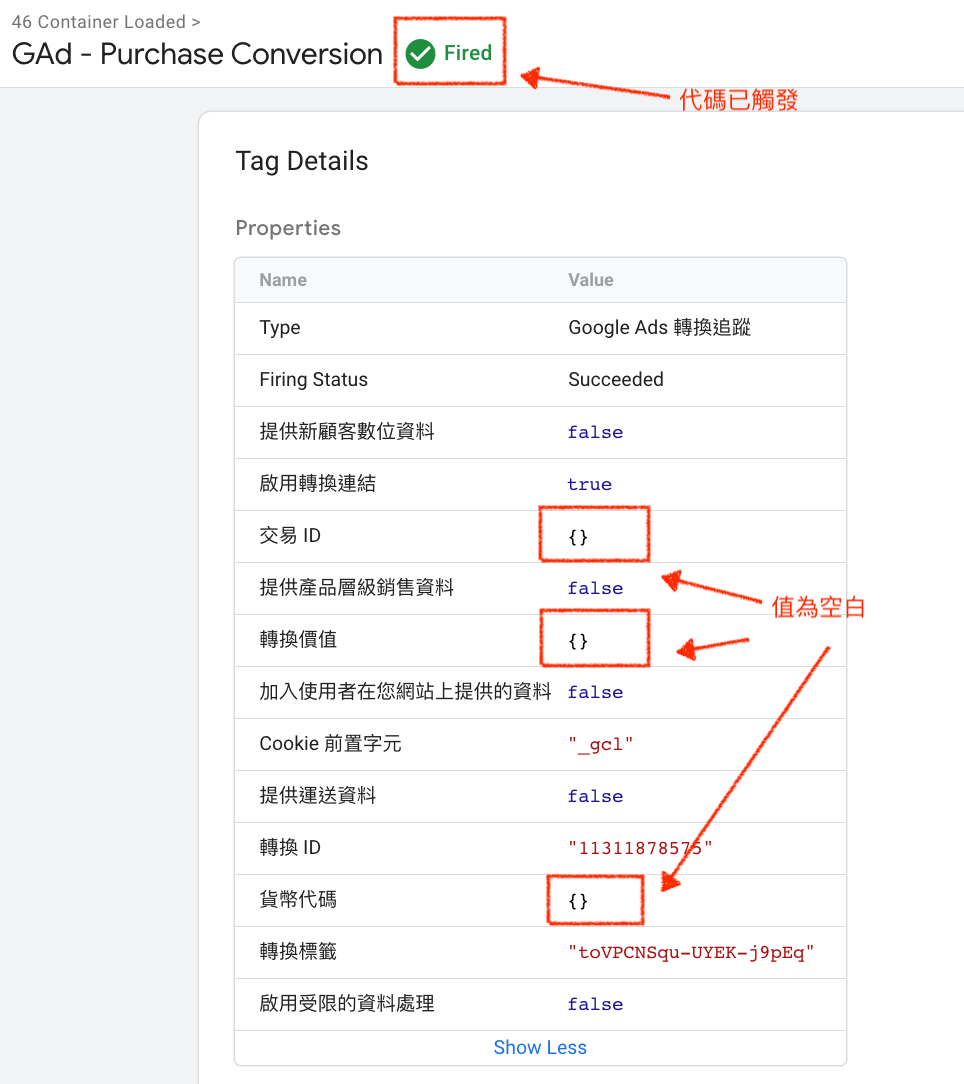The image size is (964, 1084).
Task: Click the Tag Details heading
Action: pyautogui.click(x=302, y=161)
